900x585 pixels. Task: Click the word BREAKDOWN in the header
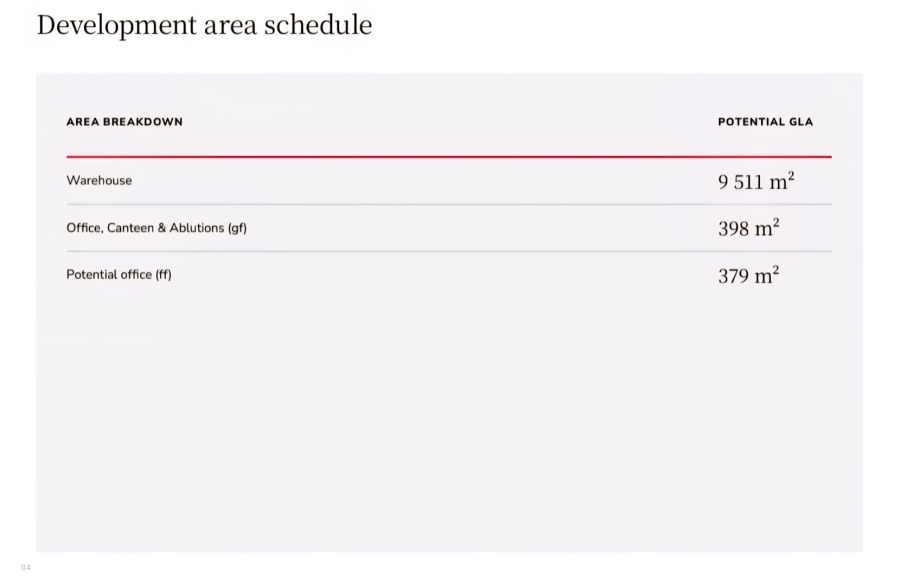click(143, 122)
